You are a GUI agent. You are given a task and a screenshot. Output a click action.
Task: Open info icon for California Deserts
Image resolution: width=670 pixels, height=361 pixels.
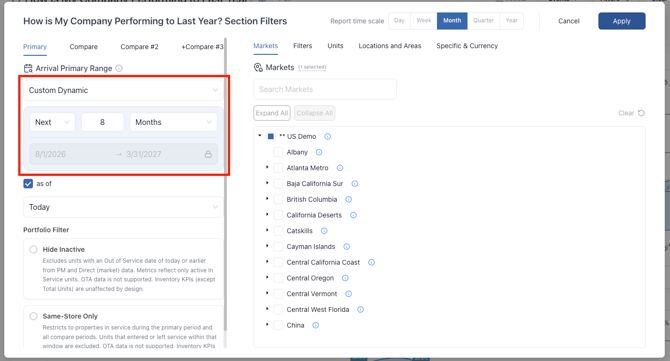353,215
